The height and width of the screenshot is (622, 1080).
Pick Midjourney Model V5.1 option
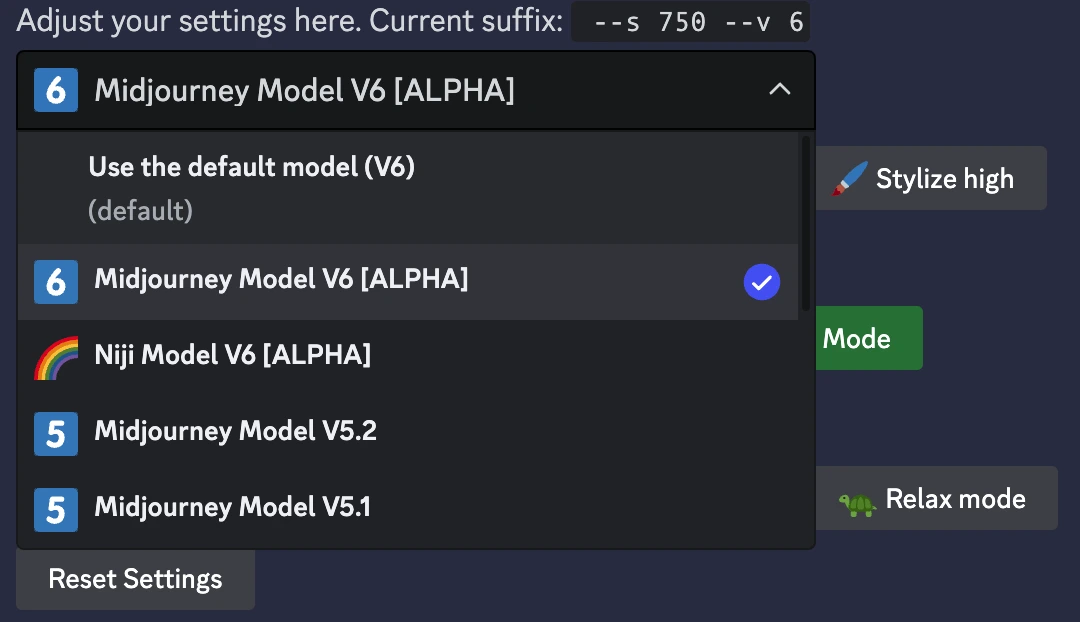click(408, 509)
